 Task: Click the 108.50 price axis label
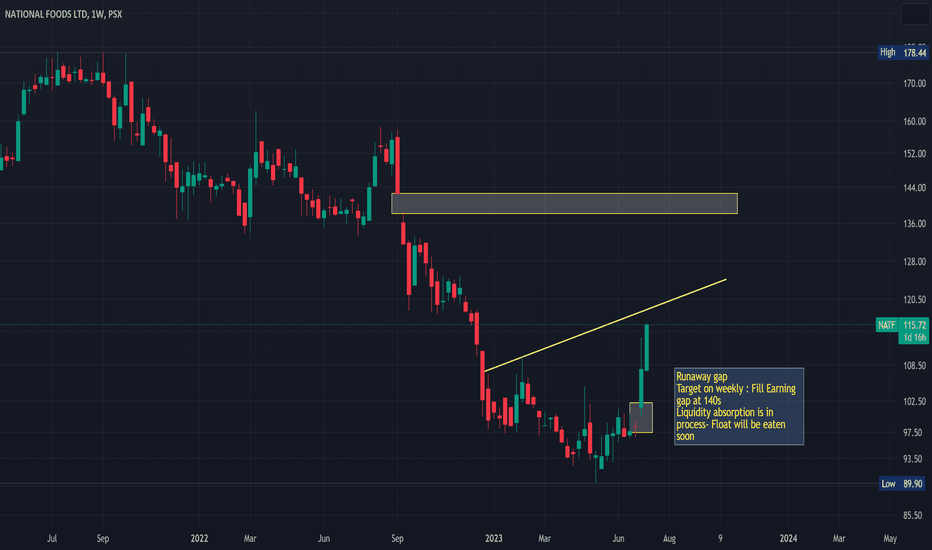914,366
